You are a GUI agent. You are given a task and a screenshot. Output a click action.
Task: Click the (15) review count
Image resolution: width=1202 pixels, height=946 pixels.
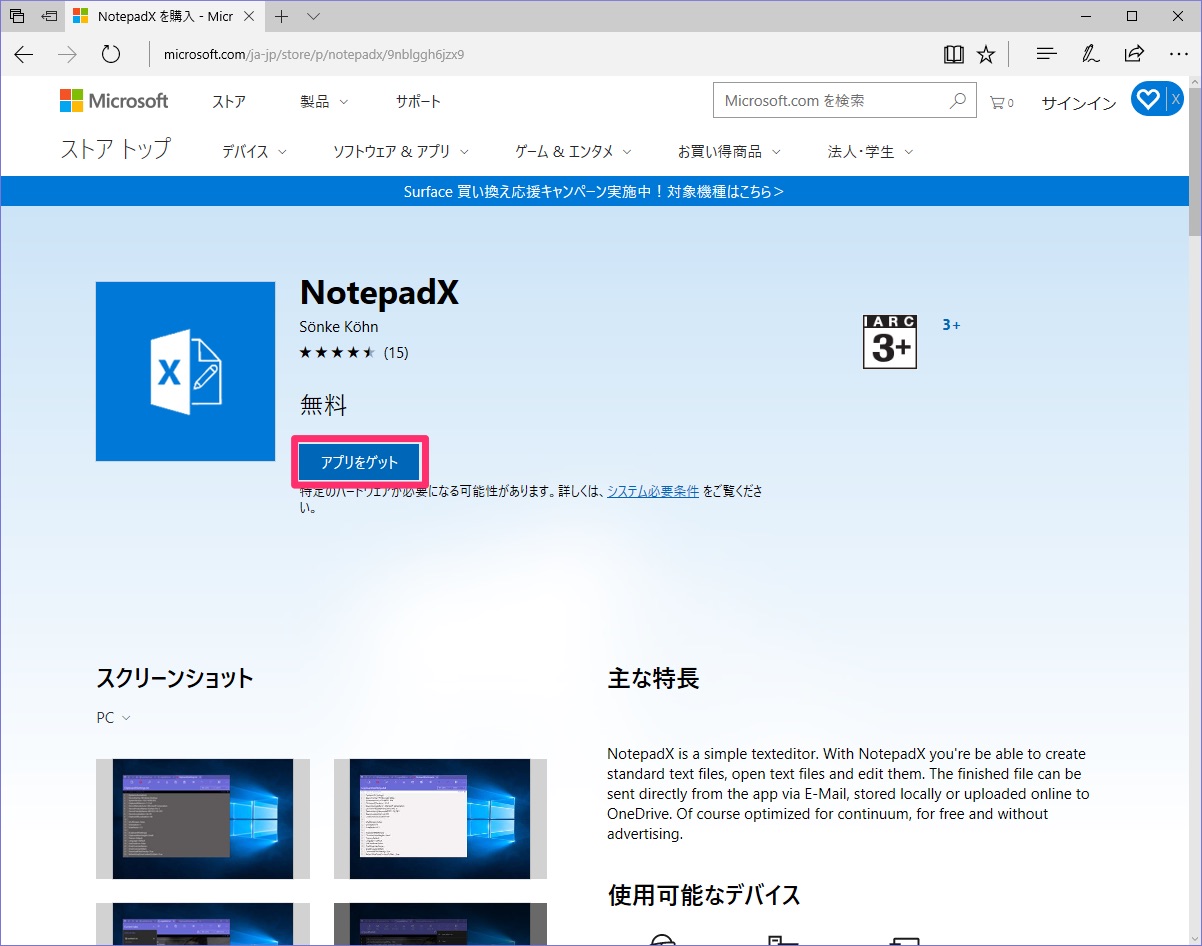(396, 352)
